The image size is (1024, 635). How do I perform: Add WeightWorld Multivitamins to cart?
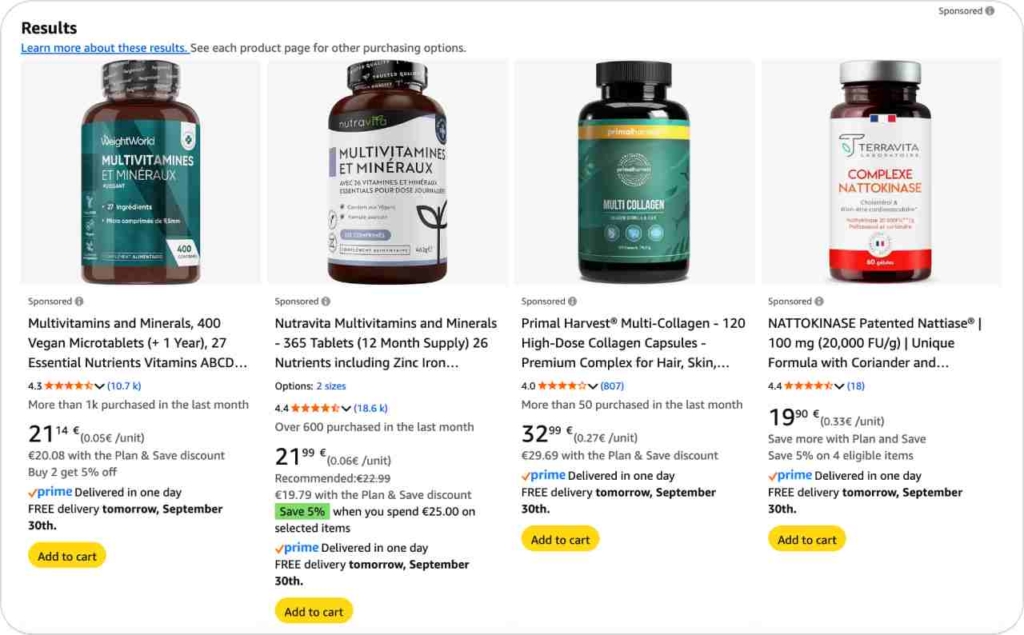[66, 556]
